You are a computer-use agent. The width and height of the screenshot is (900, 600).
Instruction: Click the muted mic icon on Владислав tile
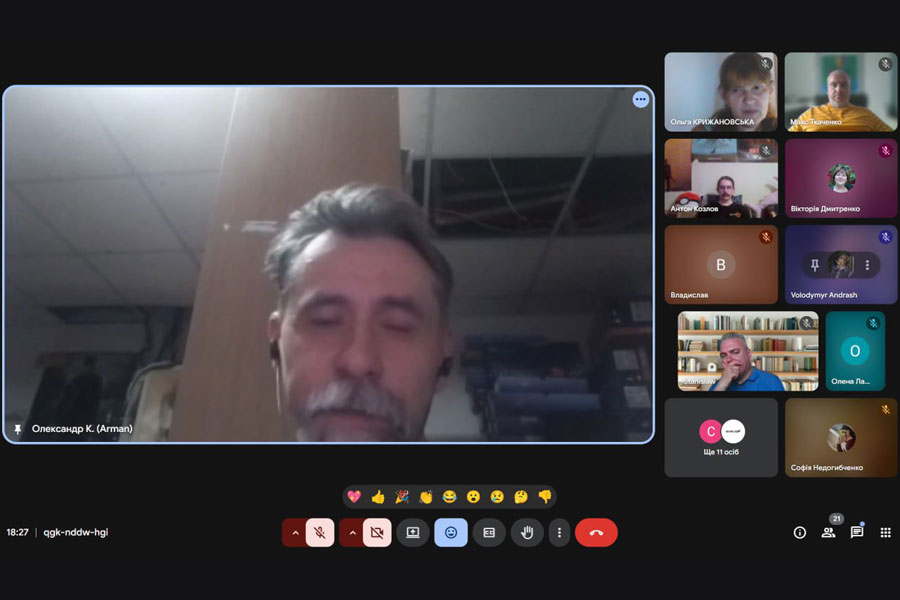coord(766,237)
